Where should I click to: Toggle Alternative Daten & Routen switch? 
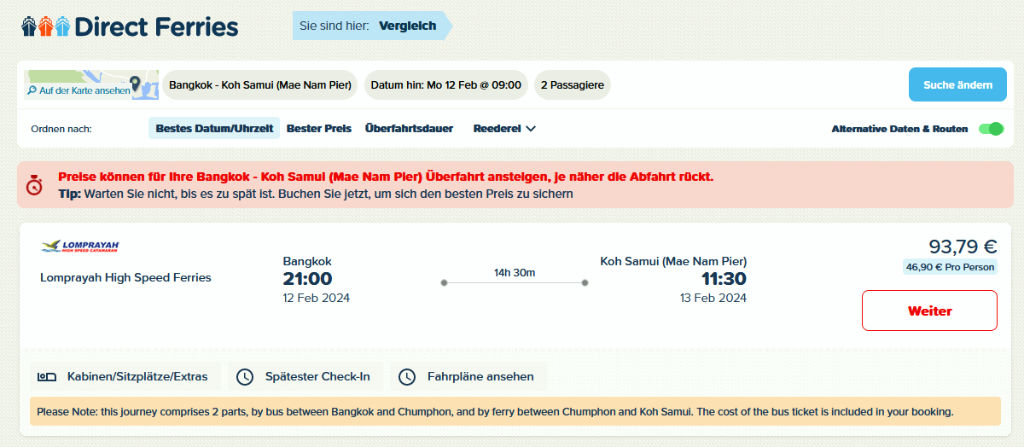pyautogui.click(x=990, y=128)
